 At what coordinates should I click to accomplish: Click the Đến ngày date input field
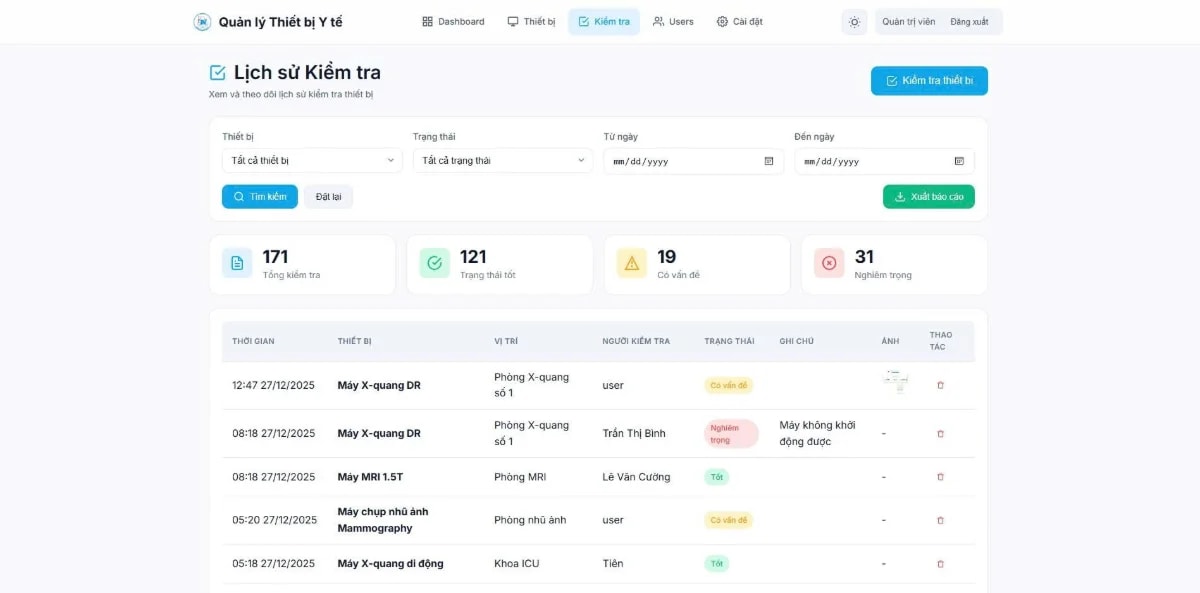pos(870,160)
